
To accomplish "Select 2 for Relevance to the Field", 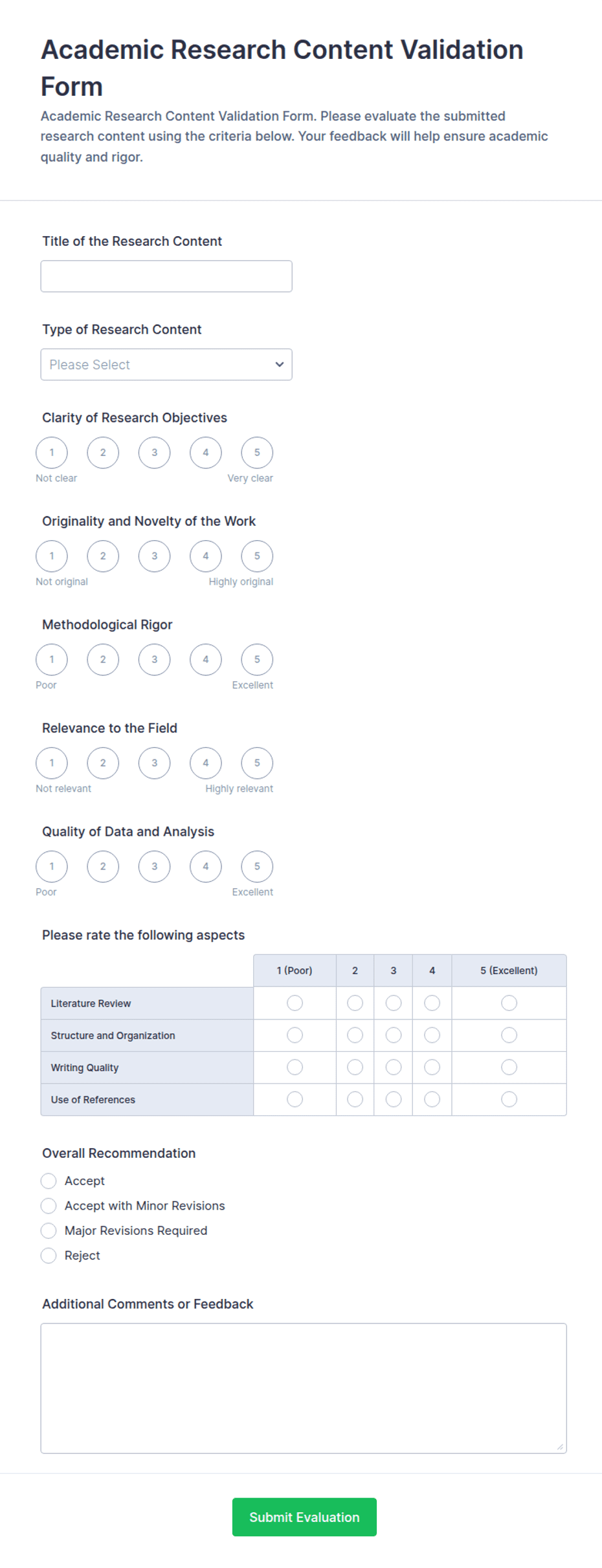I will (103, 763).
